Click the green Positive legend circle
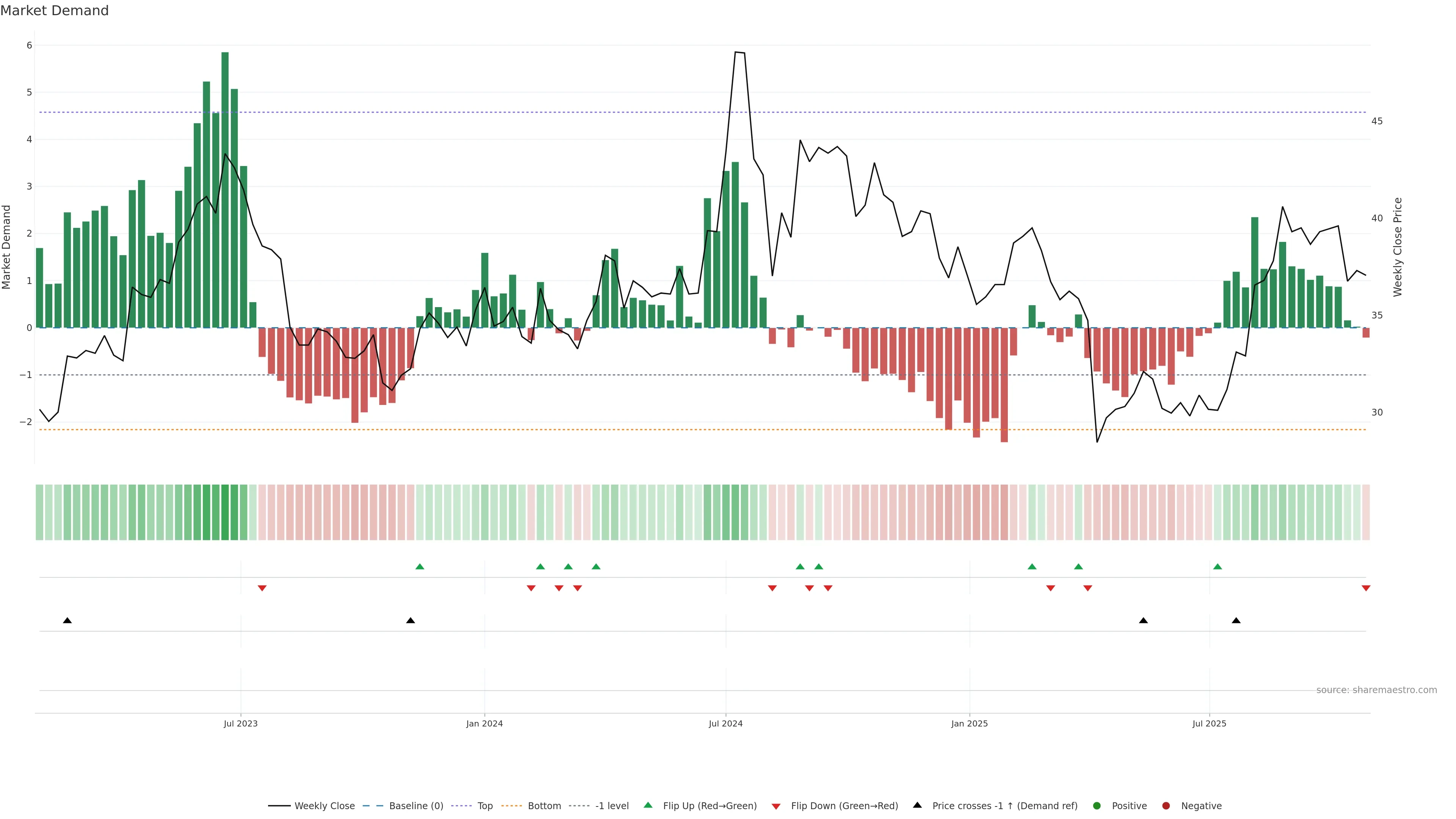The width and height of the screenshot is (1456, 819). click(1097, 806)
